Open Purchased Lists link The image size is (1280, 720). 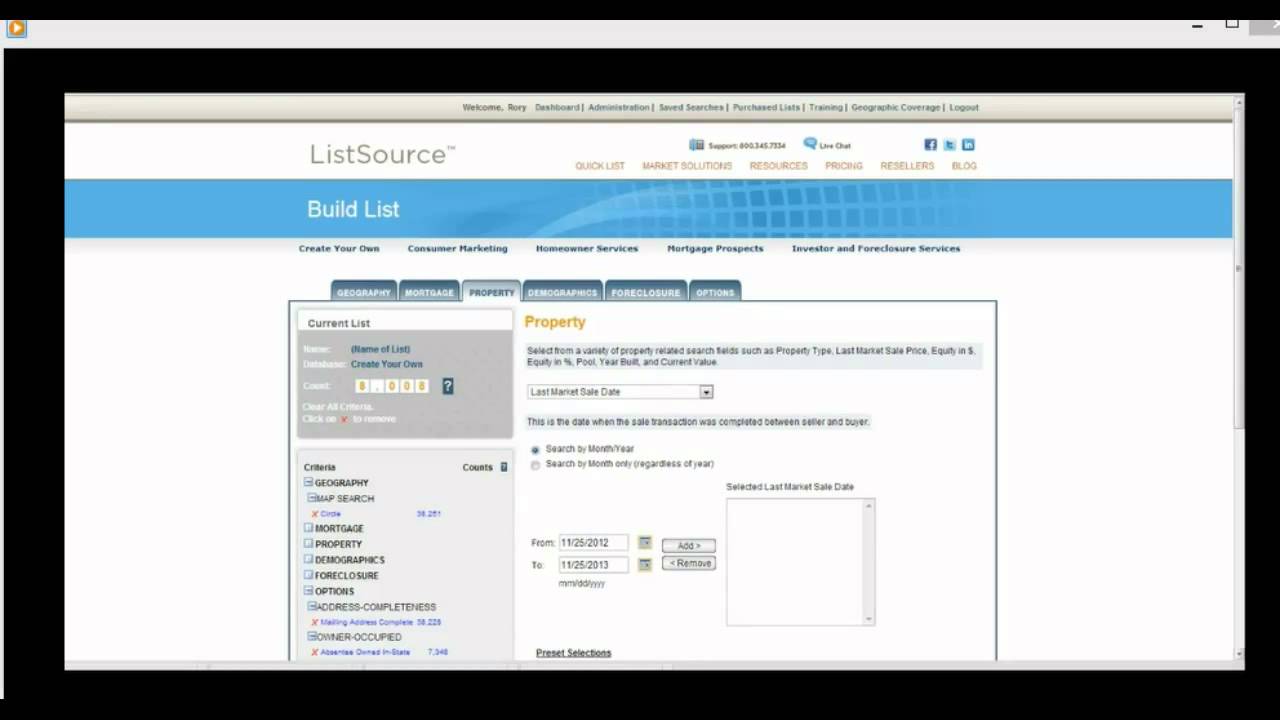[767, 107]
